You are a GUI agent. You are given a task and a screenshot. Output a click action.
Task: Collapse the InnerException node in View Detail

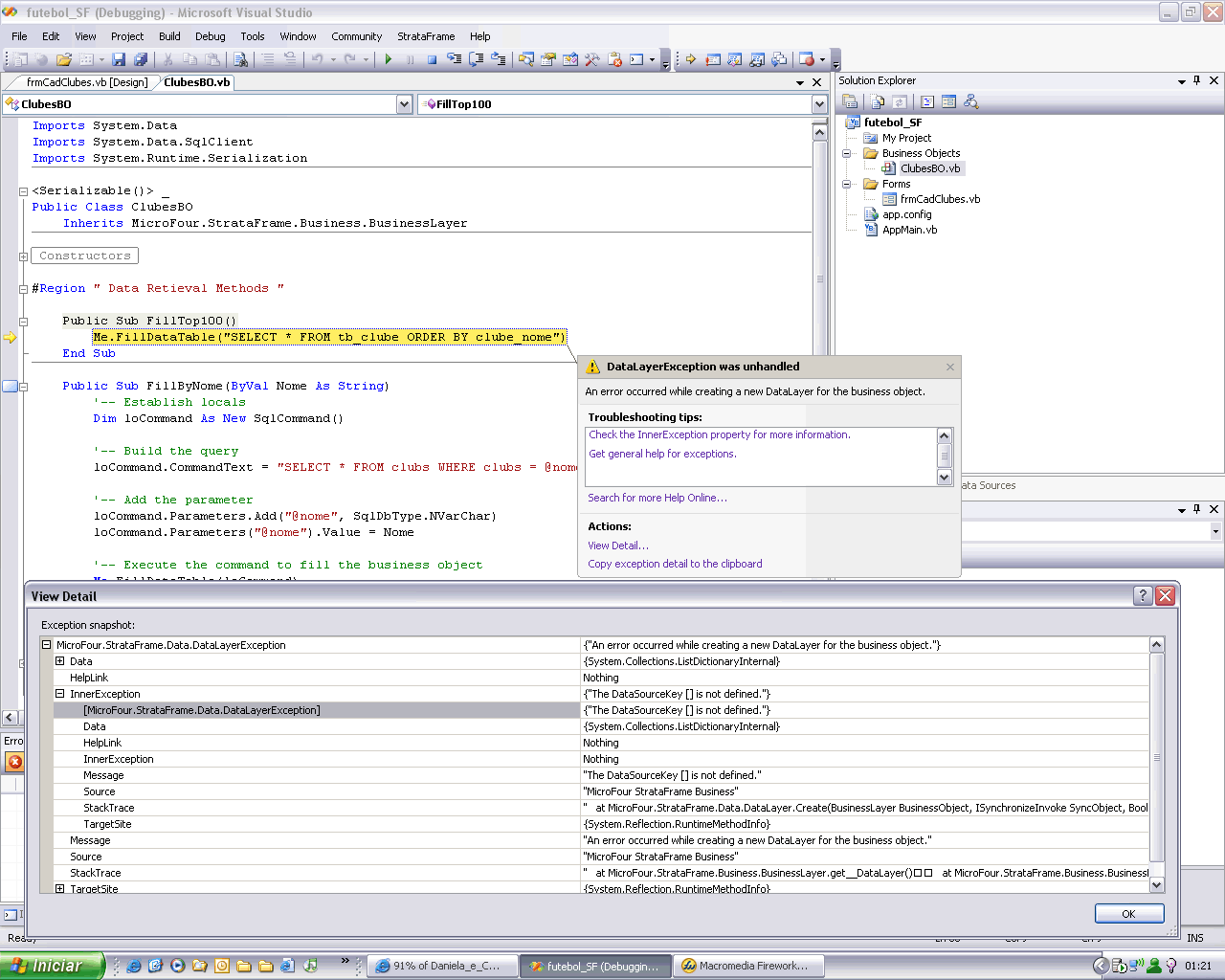coord(59,694)
